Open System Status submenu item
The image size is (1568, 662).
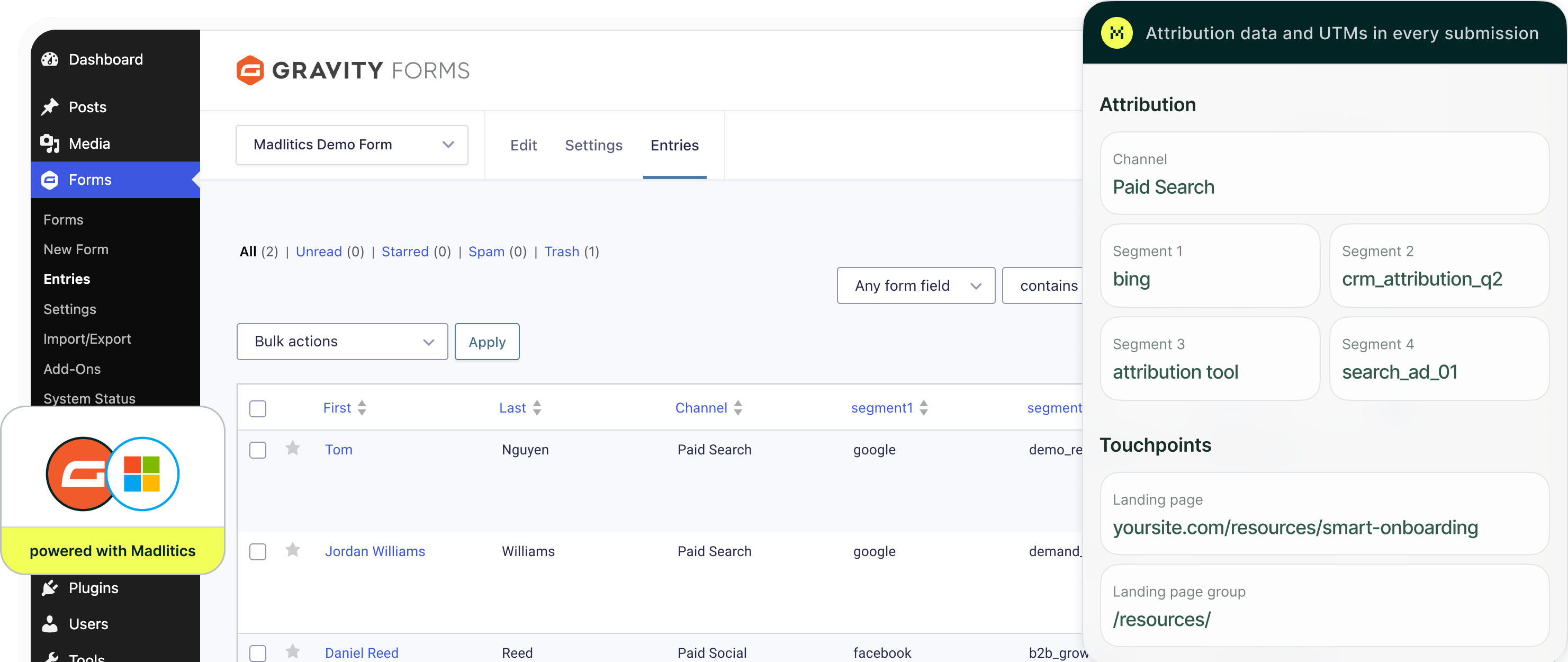[x=89, y=398]
